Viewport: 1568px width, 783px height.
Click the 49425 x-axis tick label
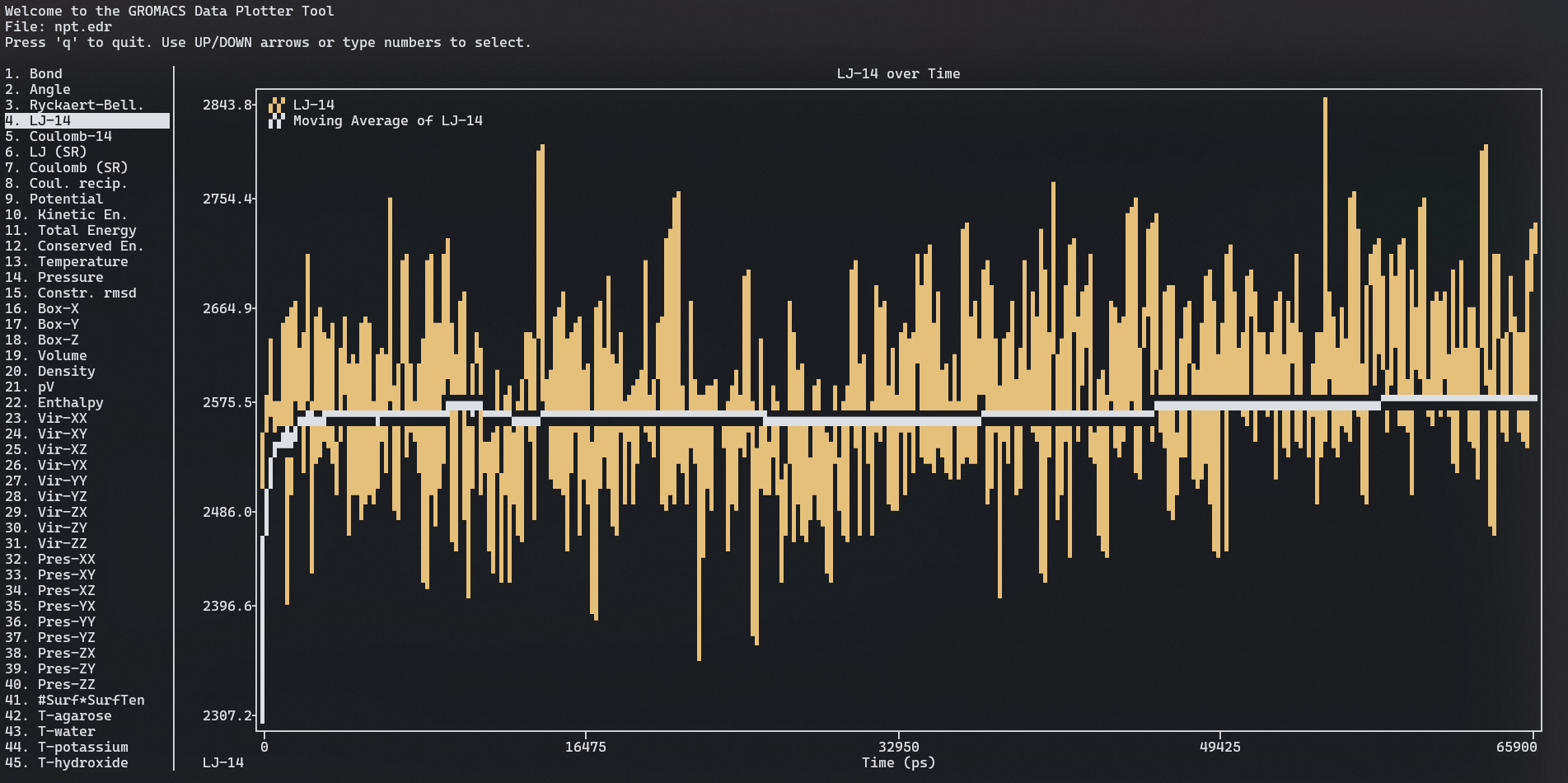pos(1220,747)
